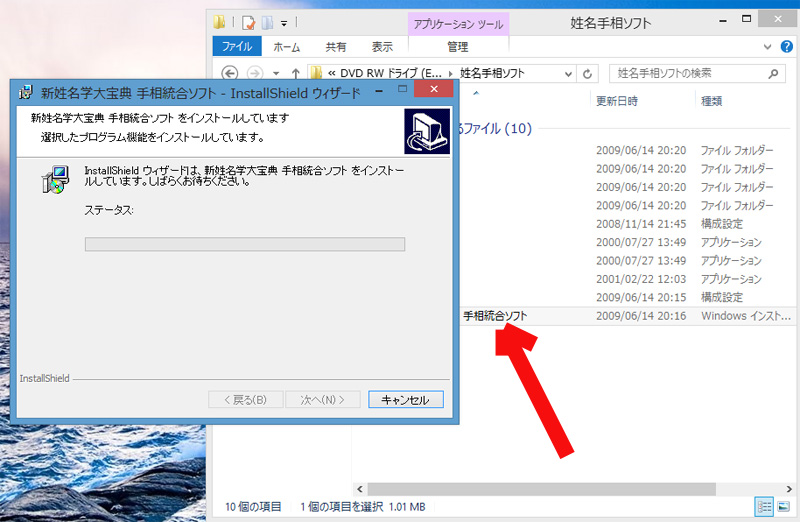The image size is (800, 522).
Task: Click the properties icon in quick access toolbar
Action: coord(248,22)
